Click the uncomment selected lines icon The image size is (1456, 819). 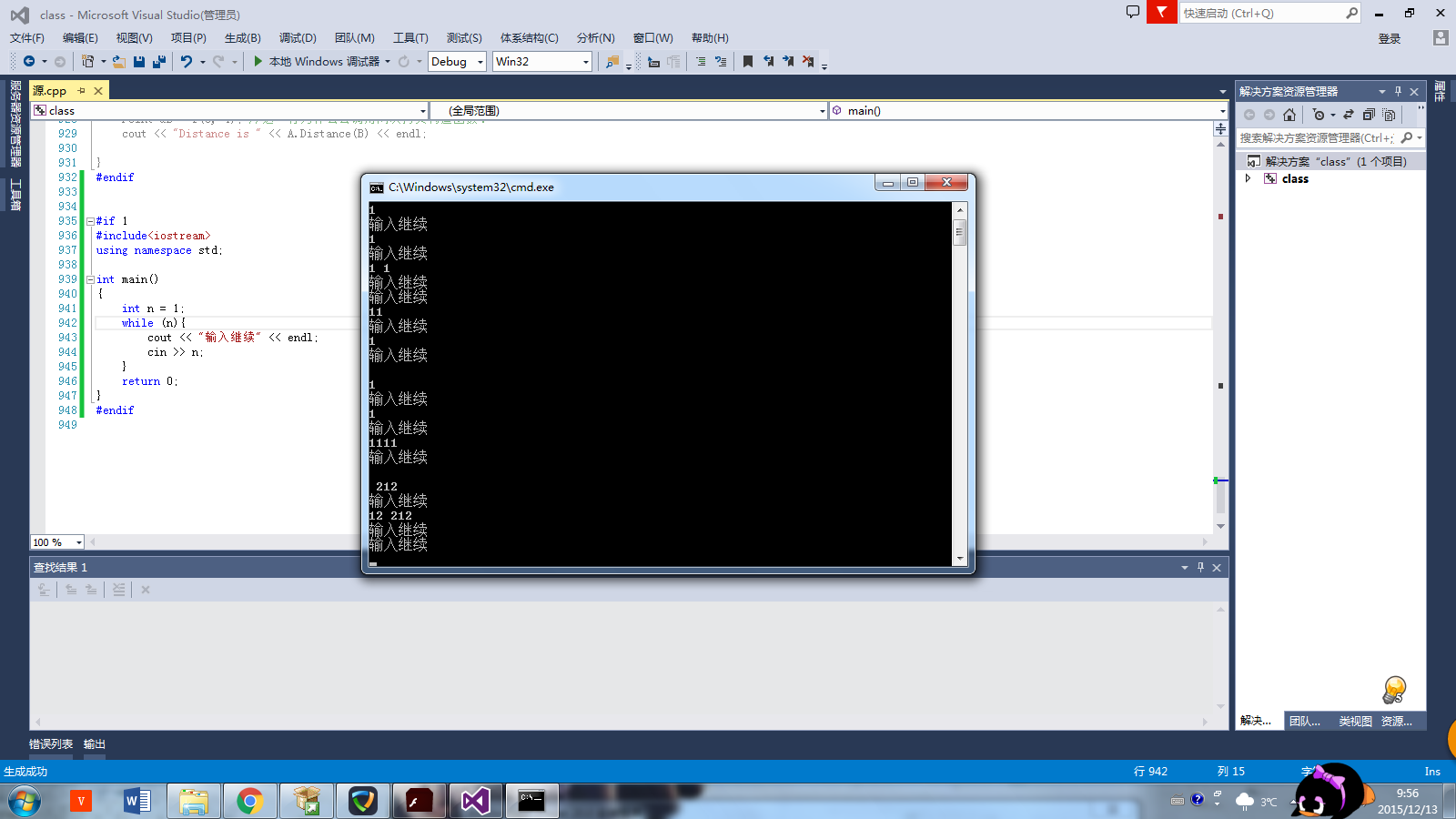pos(721,61)
